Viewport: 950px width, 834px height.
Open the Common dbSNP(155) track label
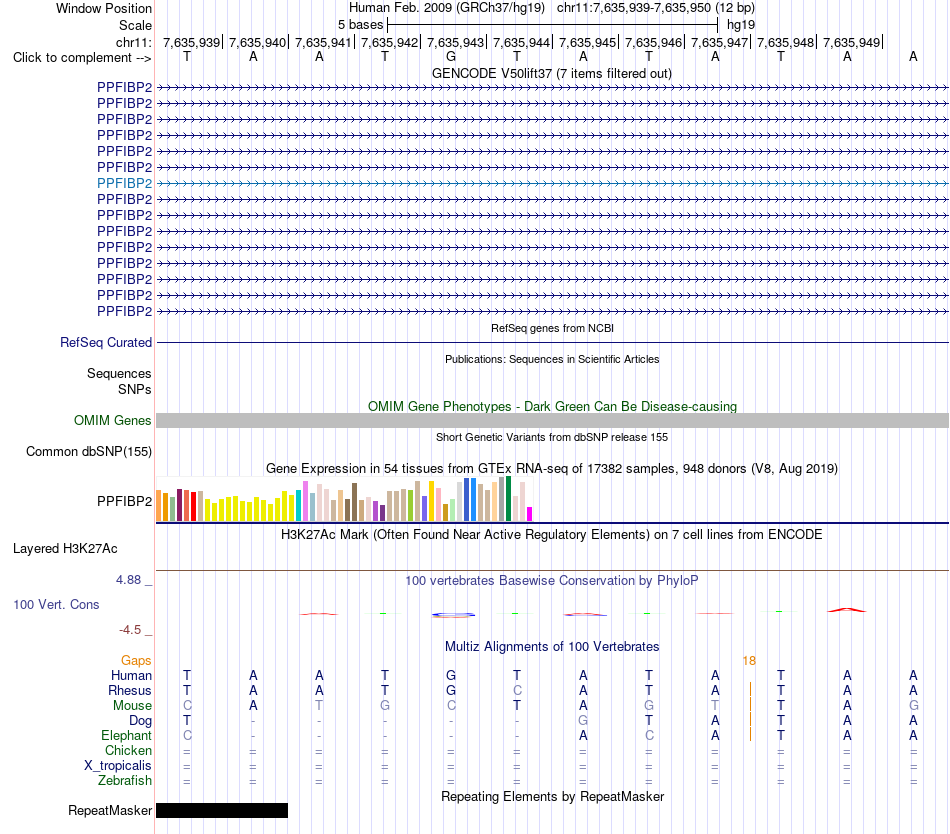[88, 451]
